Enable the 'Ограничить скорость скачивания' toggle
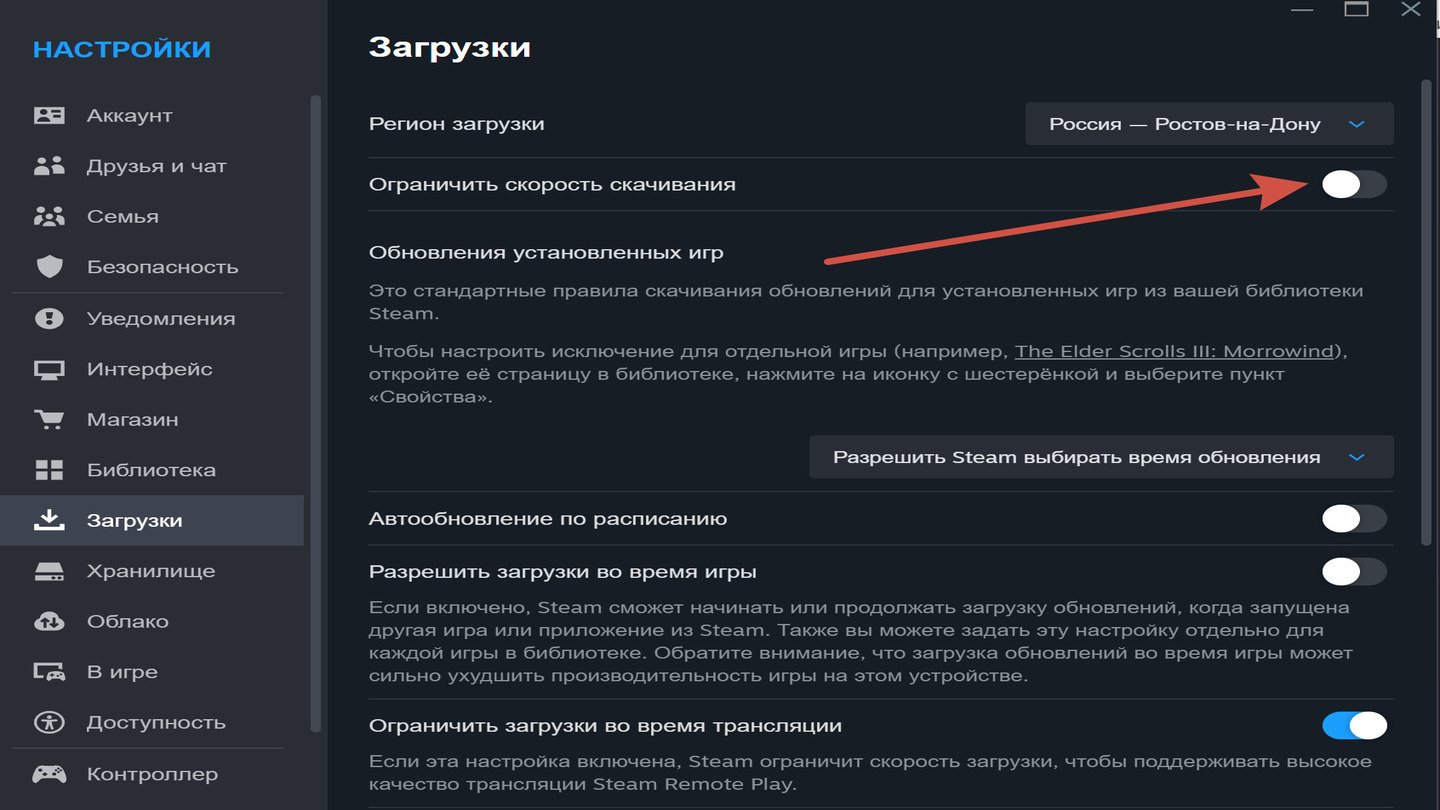 pyautogui.click(x=1354, y=184)
